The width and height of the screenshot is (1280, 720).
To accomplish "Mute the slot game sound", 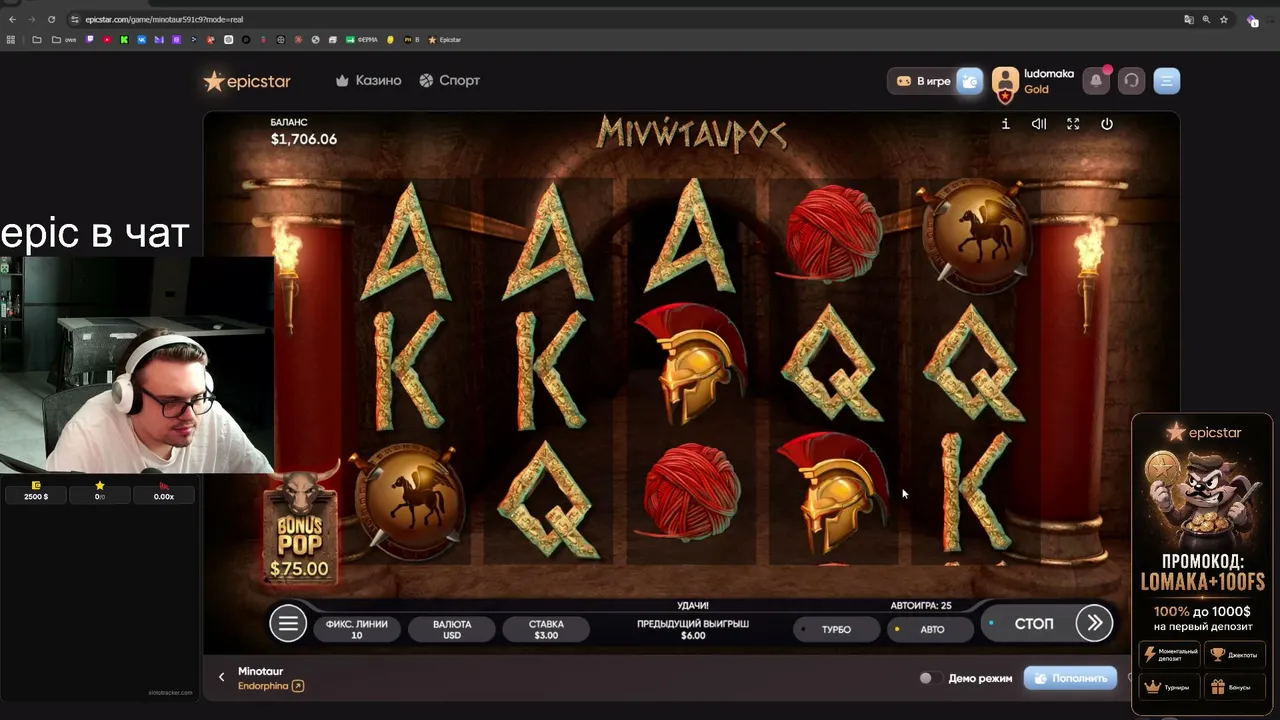I will coord(1039,124).
